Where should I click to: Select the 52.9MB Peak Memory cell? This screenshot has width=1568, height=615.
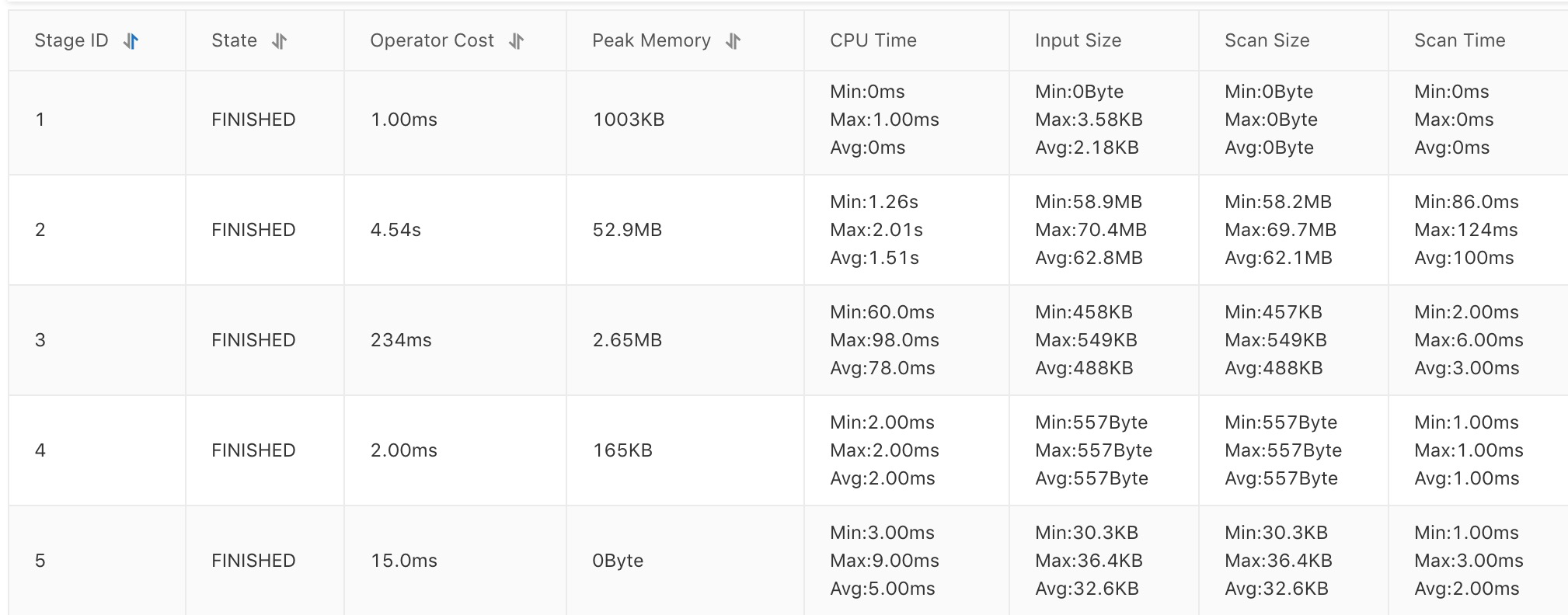tap(685, 230)
